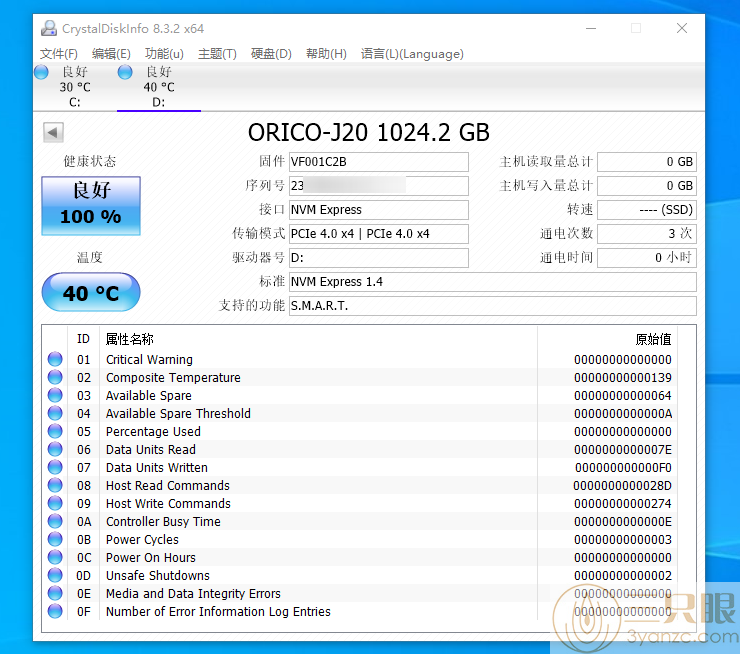Click raw value 000000000000F0 for Data Units Written
This screenshot has width=740, height=654.
point(623,468)
